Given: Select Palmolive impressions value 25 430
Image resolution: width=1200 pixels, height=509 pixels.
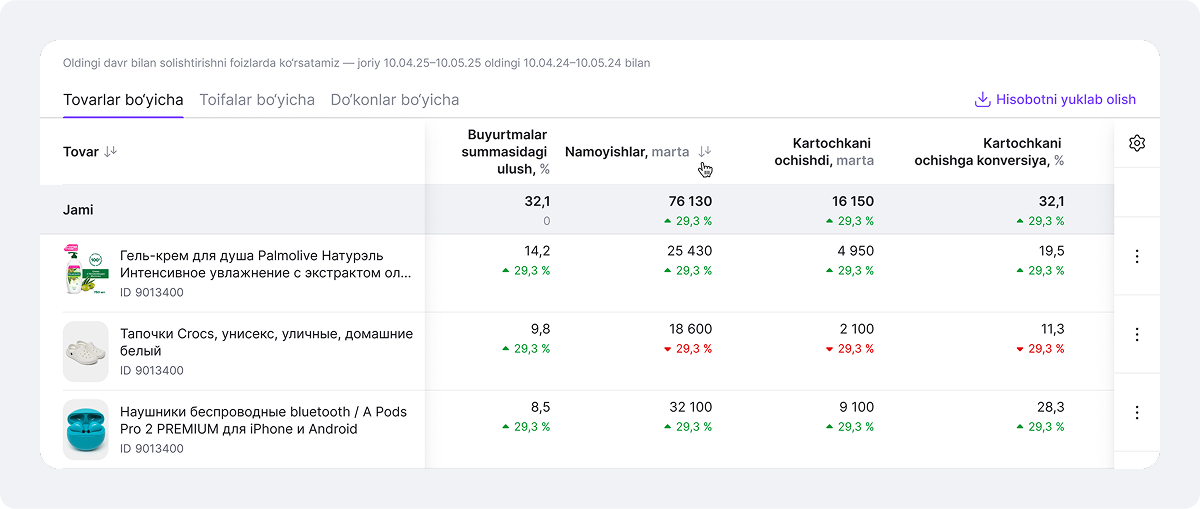Looking at the screenshot, I should pyautogui.click(x=689, y=251).
